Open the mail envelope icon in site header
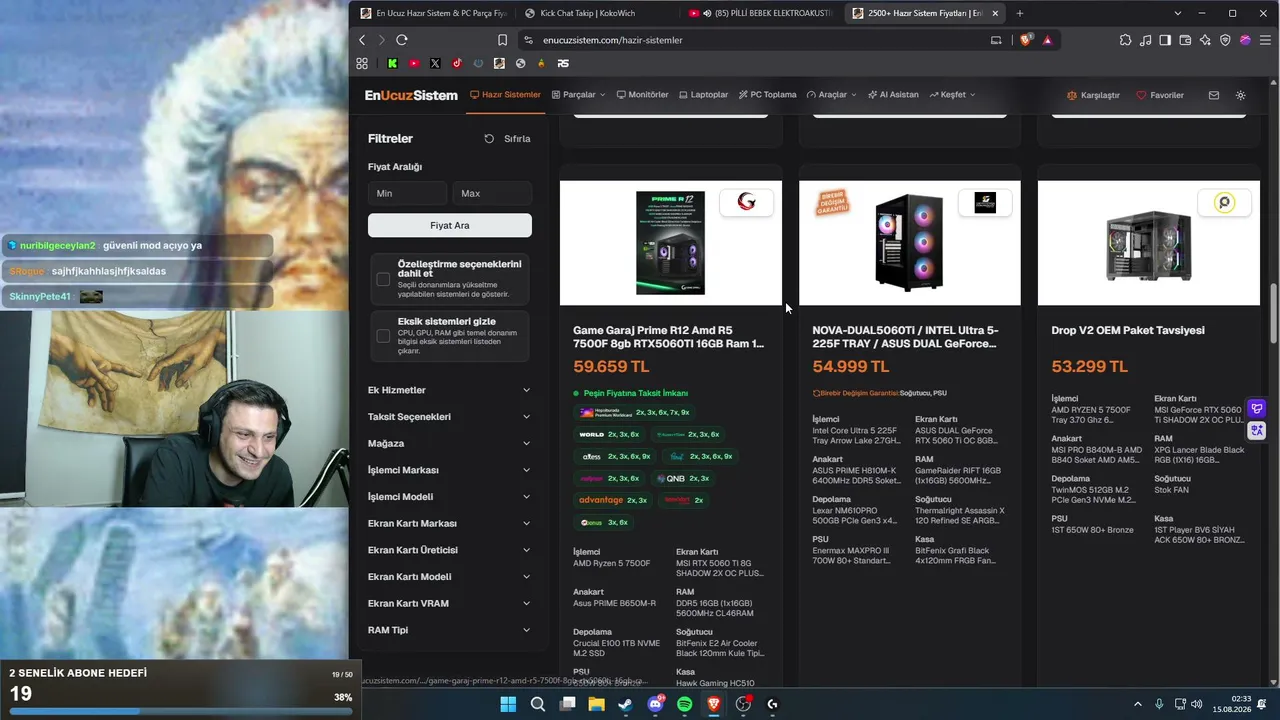Viewport: 1280px width, 720px height. click(x=1214, y=95)
